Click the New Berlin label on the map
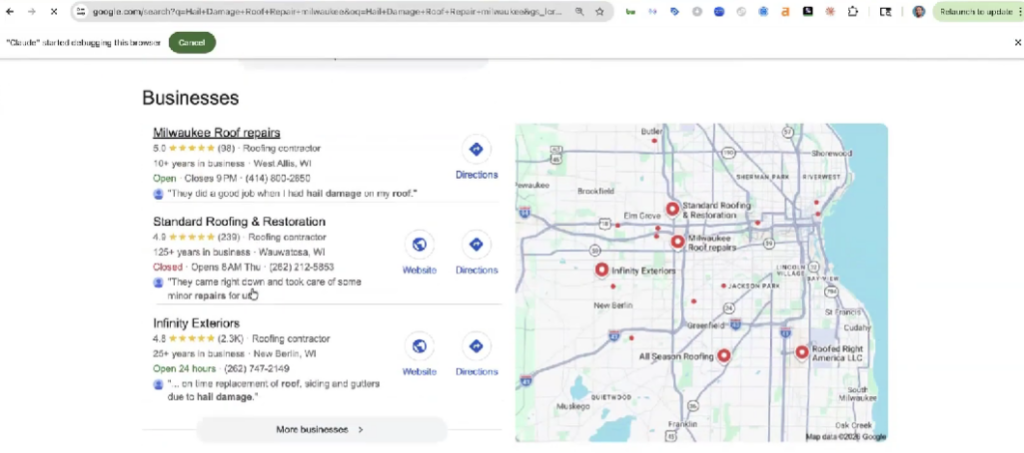 pos(613,305)
